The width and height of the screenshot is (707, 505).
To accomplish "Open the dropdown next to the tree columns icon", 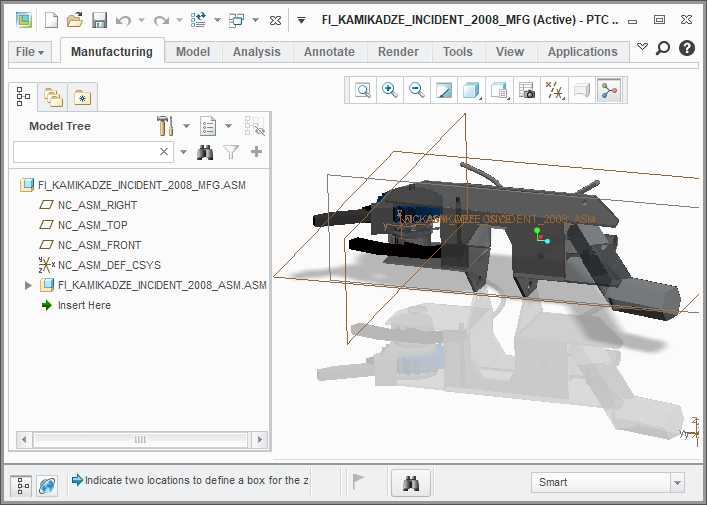I will pos(229,126).
